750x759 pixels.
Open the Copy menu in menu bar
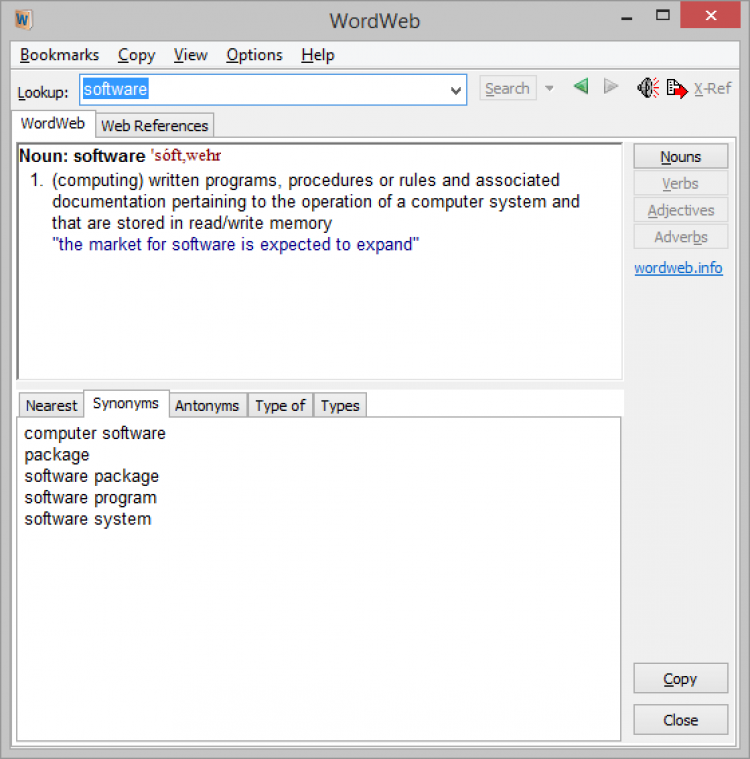pos(137,55)
